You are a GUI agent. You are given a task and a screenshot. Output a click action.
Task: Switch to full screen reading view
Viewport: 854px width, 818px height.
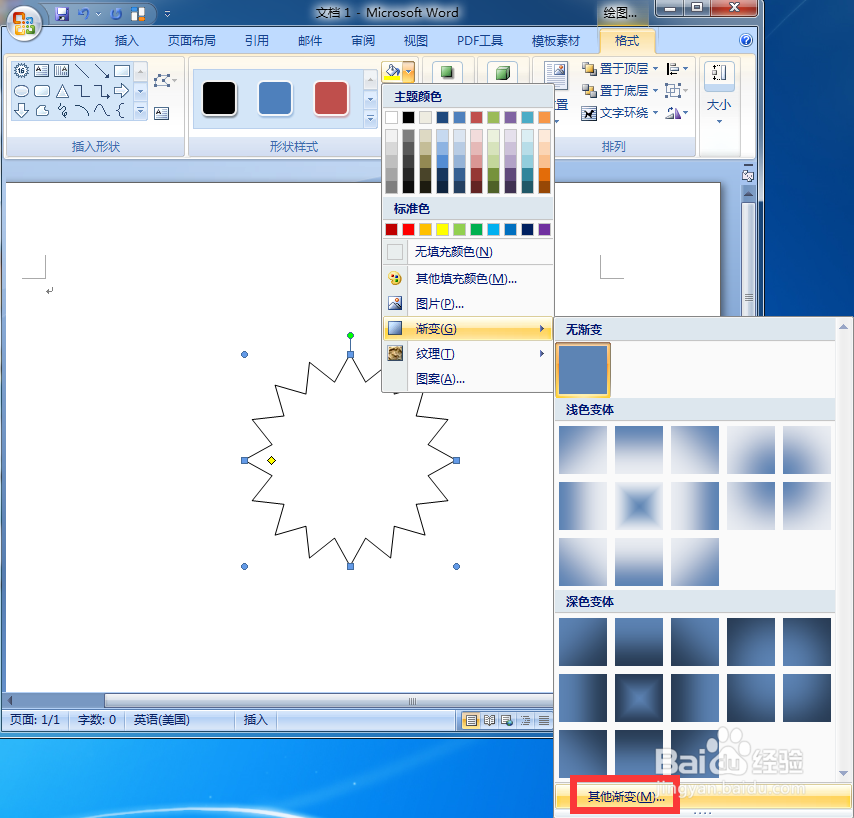[x=489, y=721]
